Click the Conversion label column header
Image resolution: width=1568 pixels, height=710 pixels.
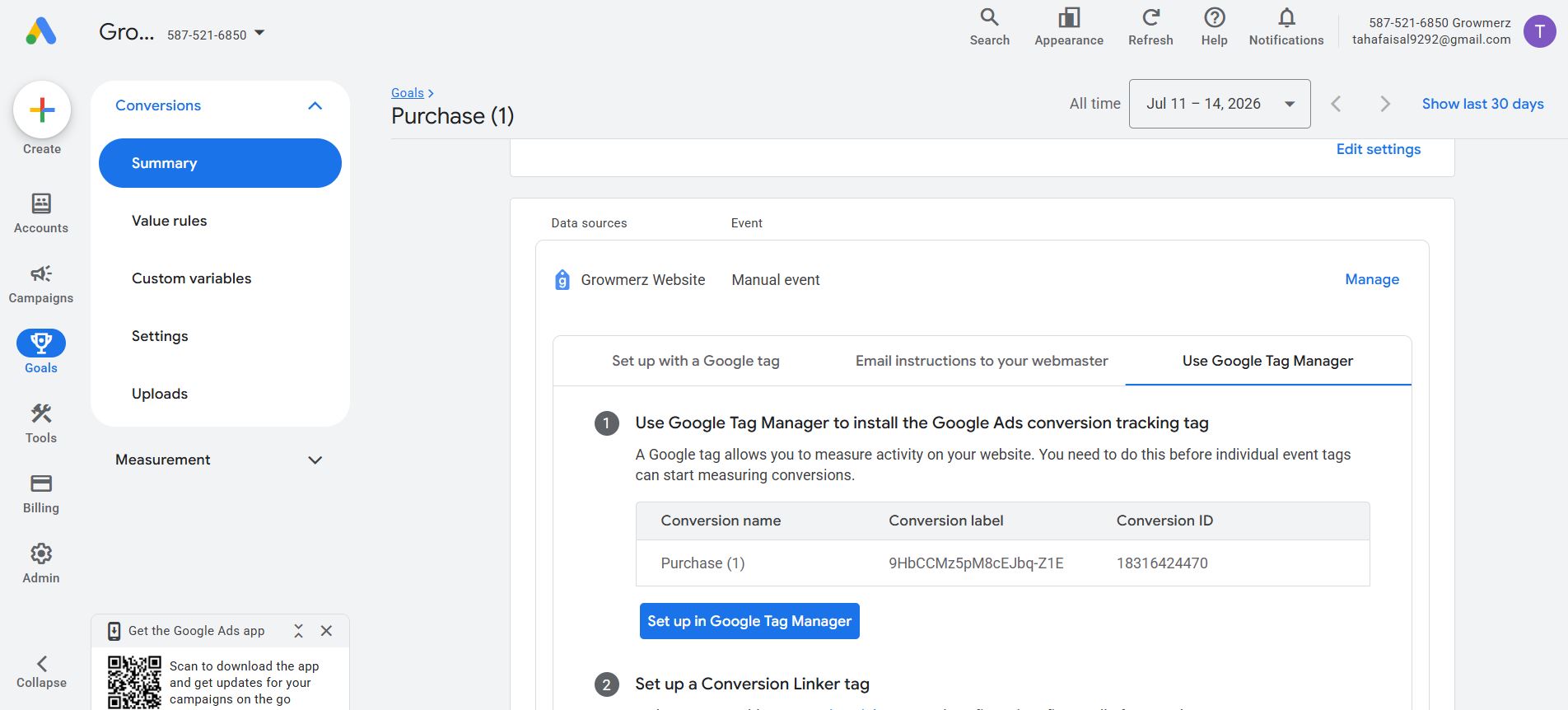945,521
